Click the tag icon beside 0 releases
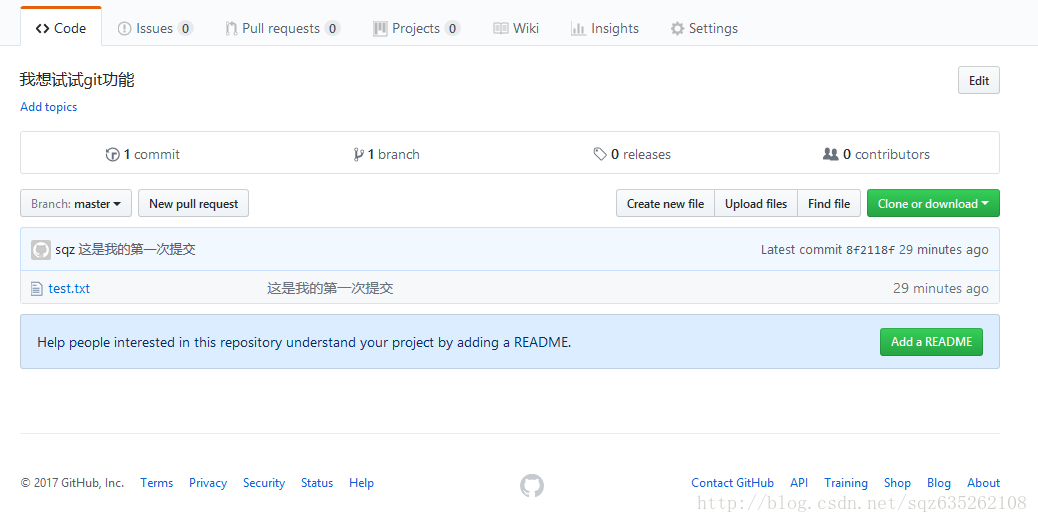This screenshot has width=1038, height=523. (600, 155)
